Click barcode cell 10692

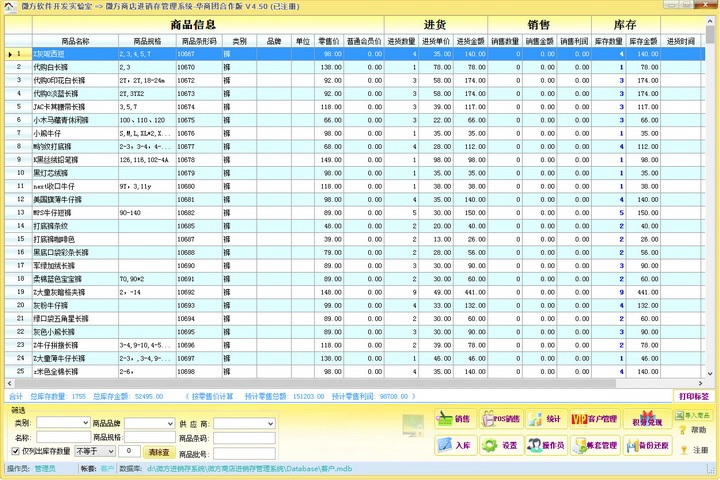click(x=199, y=292)
